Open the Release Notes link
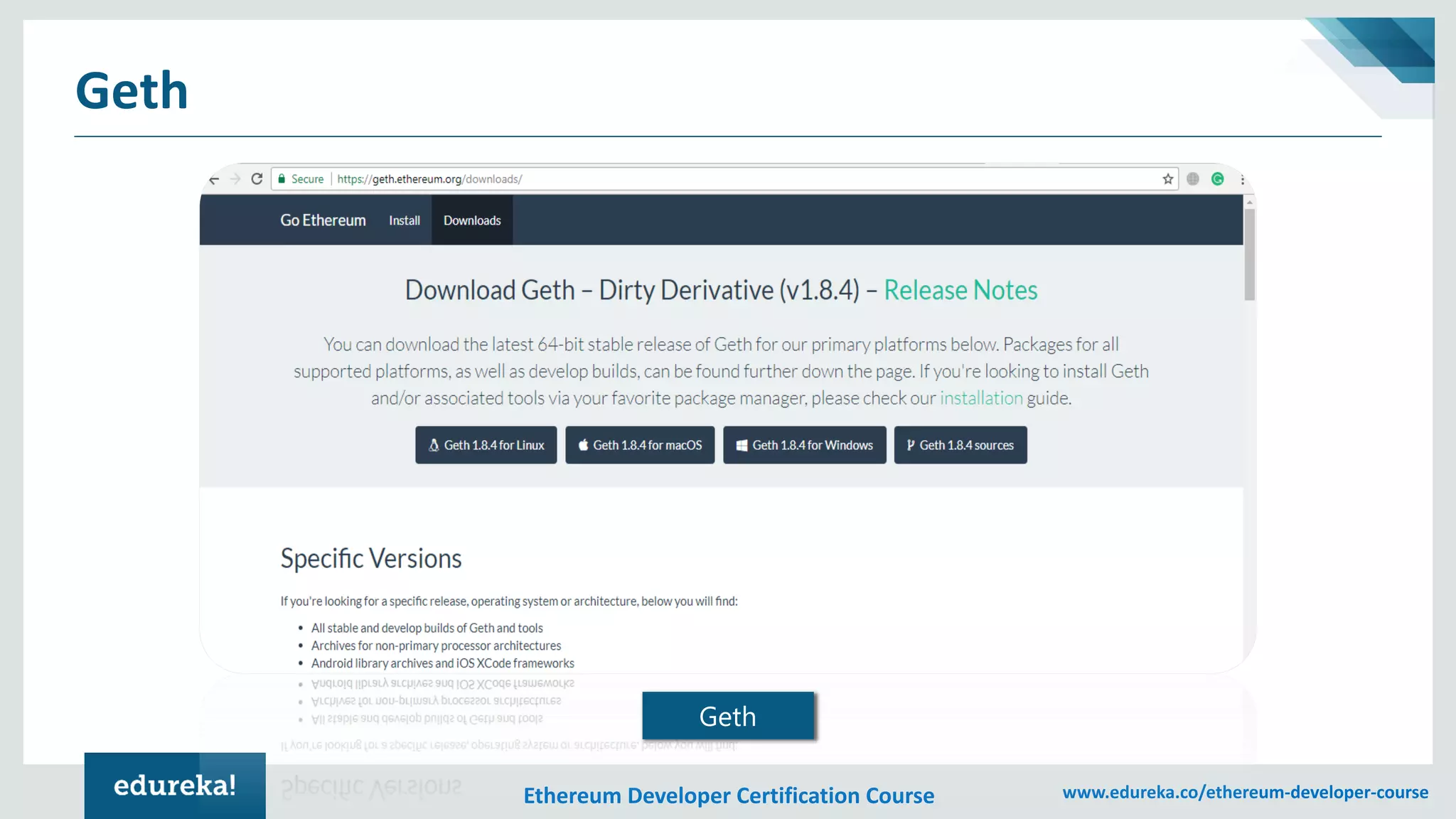 960,290
